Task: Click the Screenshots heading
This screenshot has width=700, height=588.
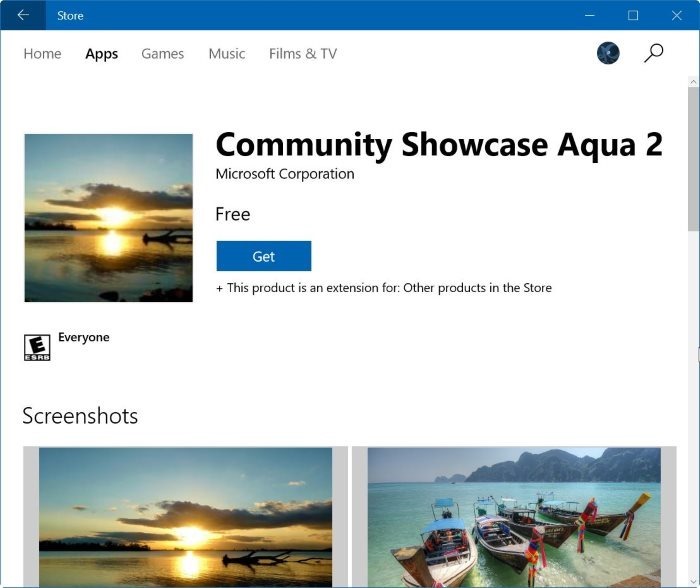Action: point(80,416)
